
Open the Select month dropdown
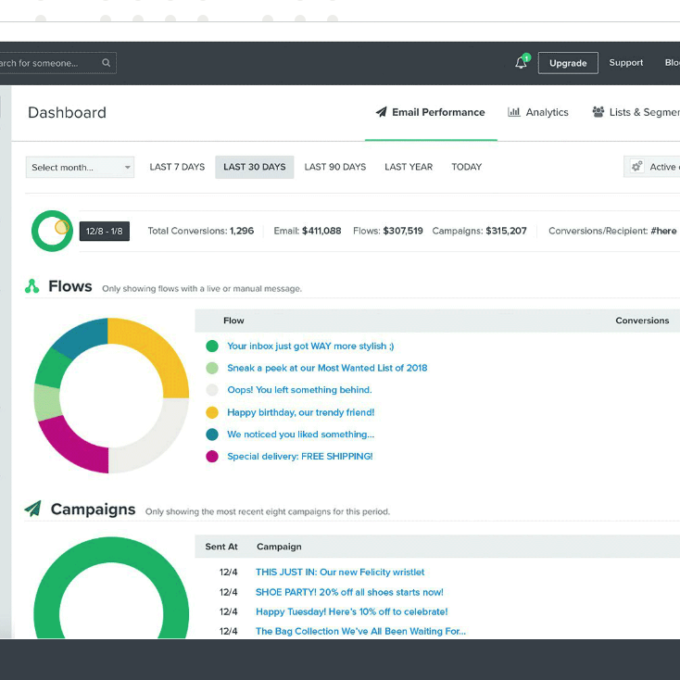pyautogui.click(x=80, y=167)
